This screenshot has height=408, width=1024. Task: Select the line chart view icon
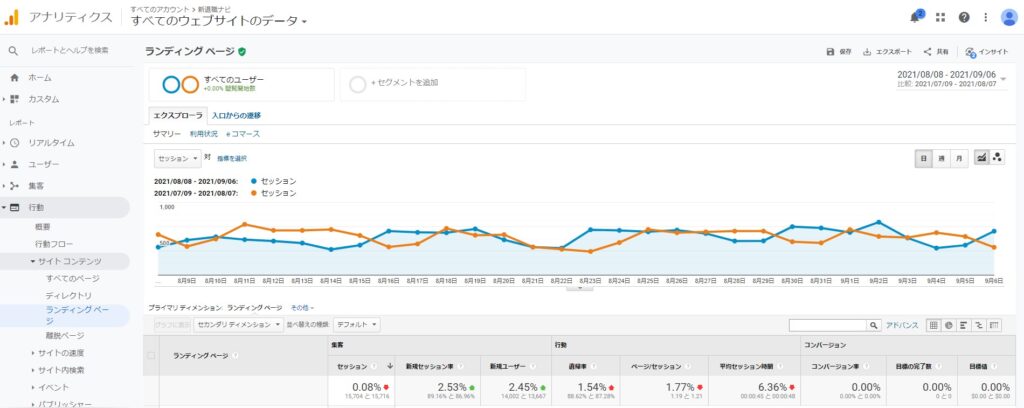point(981,157)
